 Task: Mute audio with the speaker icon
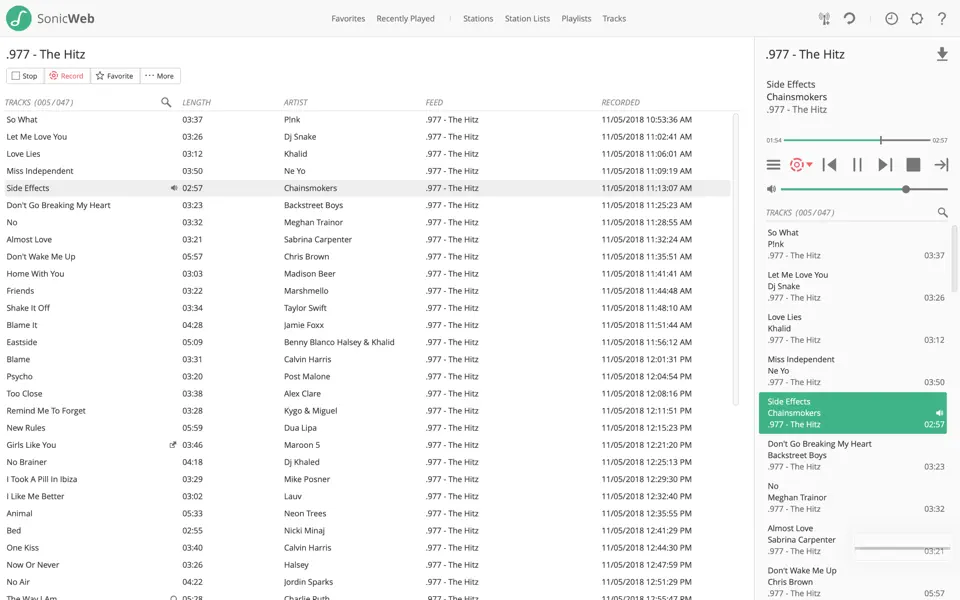[x=771, y=189]
